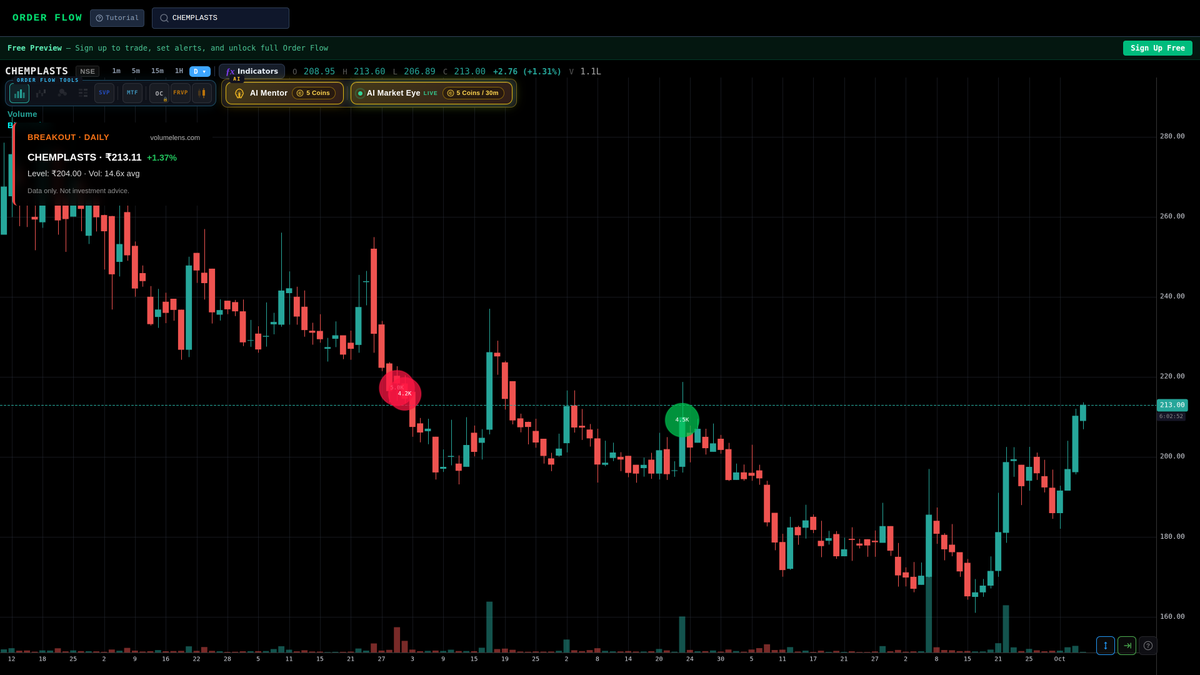Click the SVP tool button
This screenshot has height=675, width=1200.
[104, 93]
